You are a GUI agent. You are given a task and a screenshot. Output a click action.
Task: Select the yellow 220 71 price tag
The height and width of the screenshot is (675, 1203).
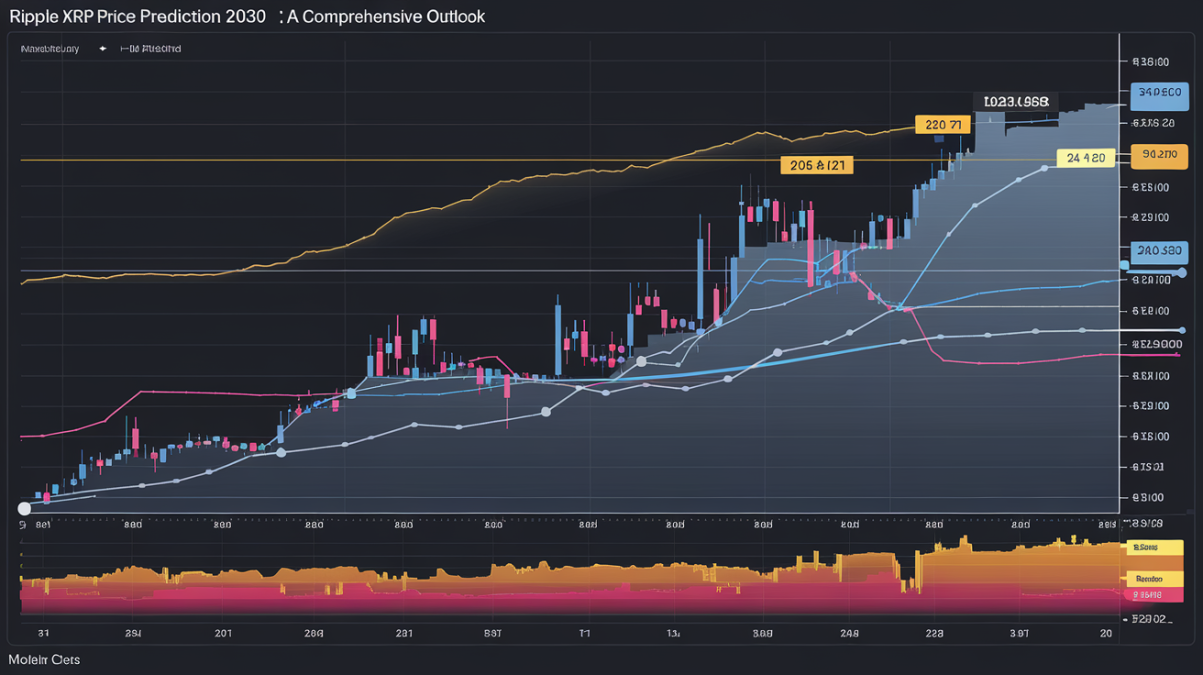[x=943, y=125]
